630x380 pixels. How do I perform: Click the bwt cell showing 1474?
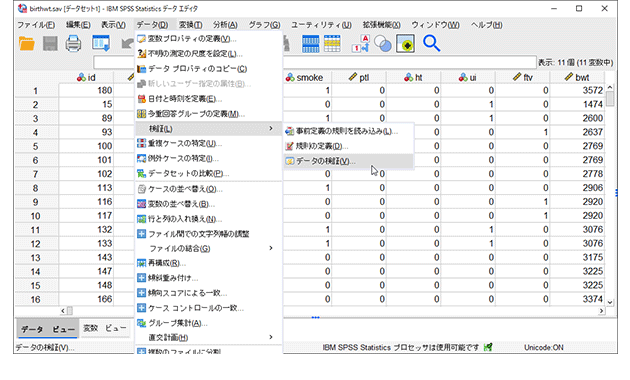click(x=577, y=104)
